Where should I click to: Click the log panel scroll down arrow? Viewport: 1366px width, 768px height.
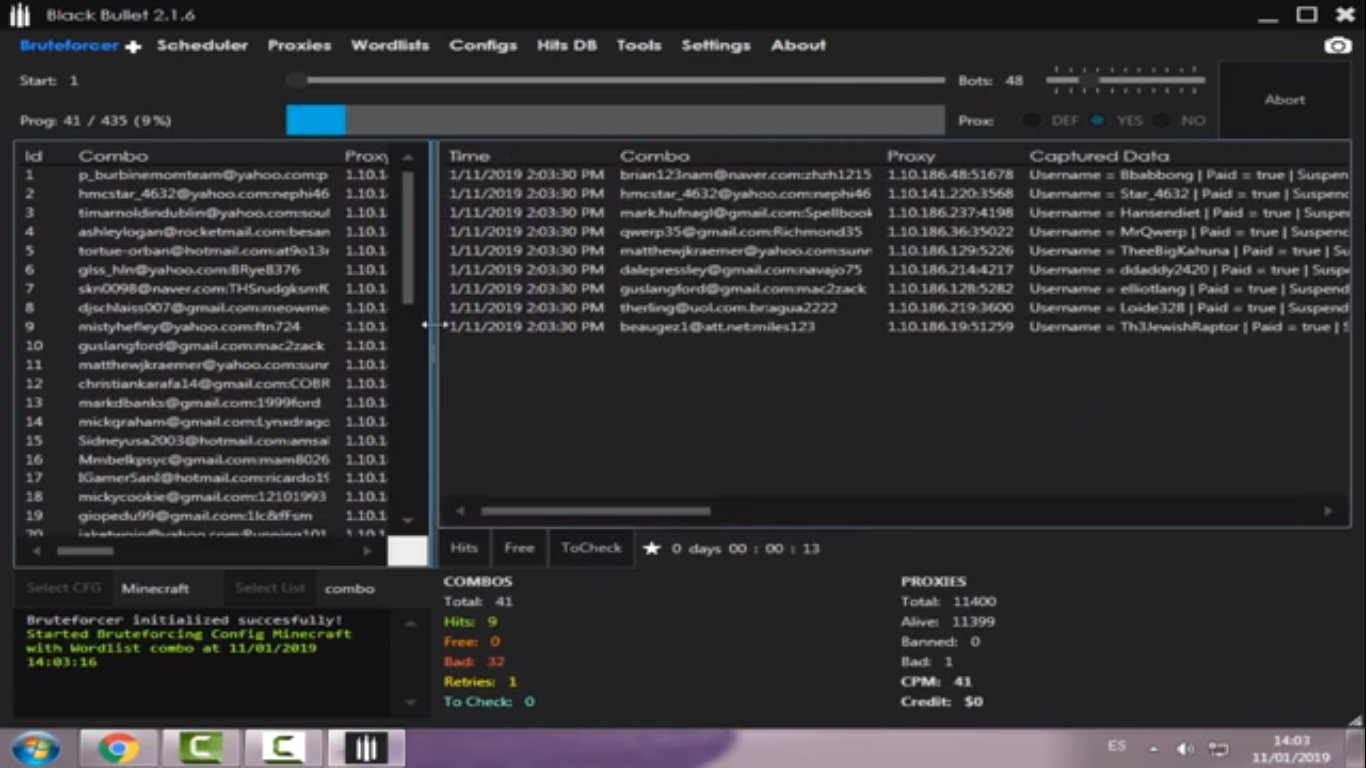tap(410, 703)
